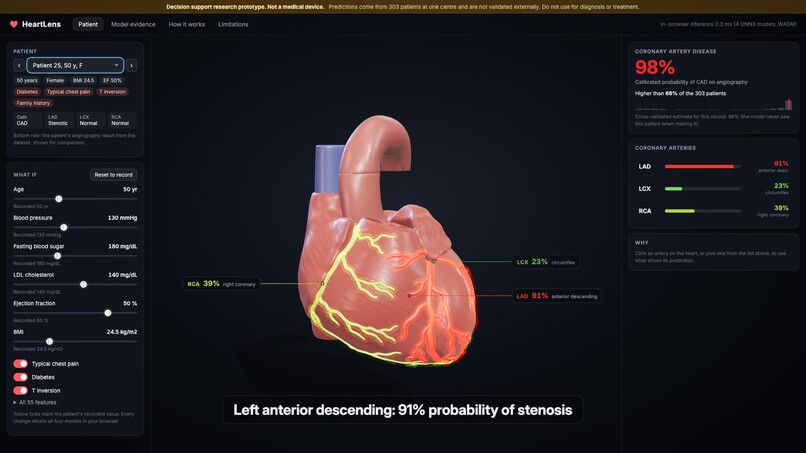The height and width of the screenshot is (453, 806).
Task: Click the LDL cholesterol slider handle
Action: coord(83,284)
